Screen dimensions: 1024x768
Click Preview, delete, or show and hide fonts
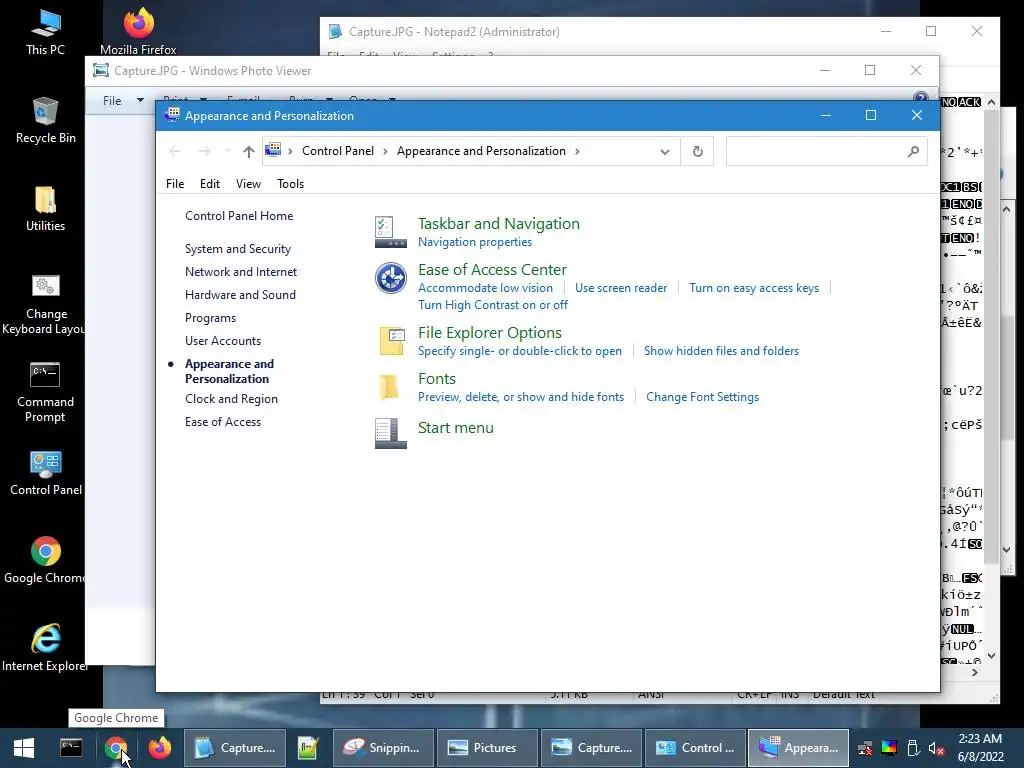pos(521,397)
